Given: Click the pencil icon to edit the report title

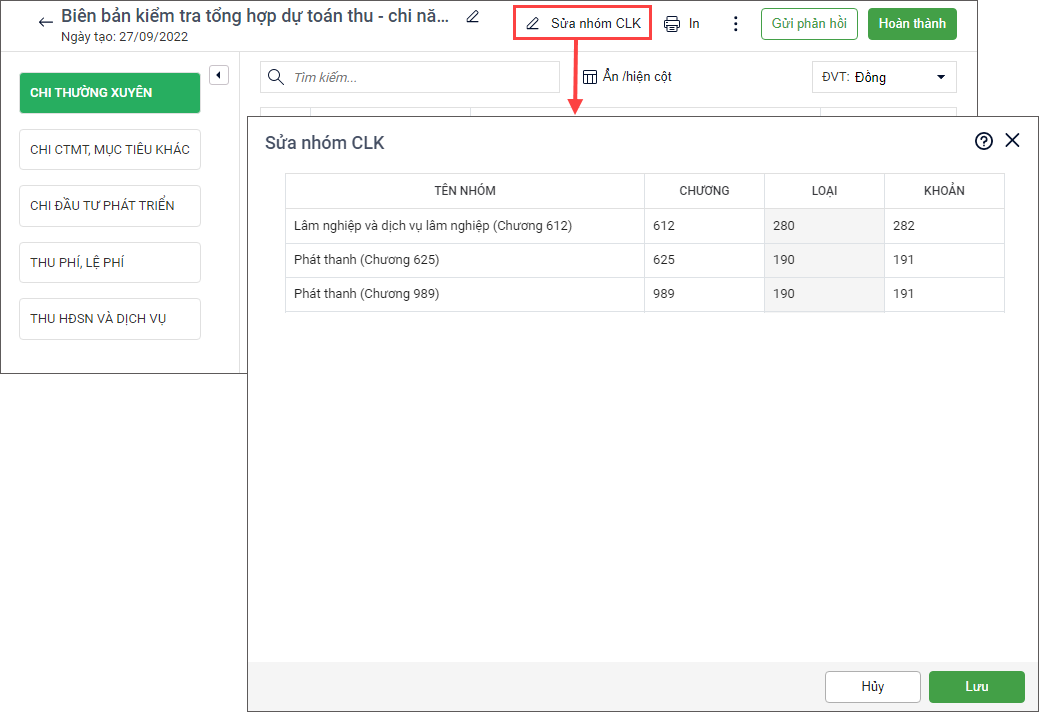Looking at the screenshot, I should pos(473,17).
